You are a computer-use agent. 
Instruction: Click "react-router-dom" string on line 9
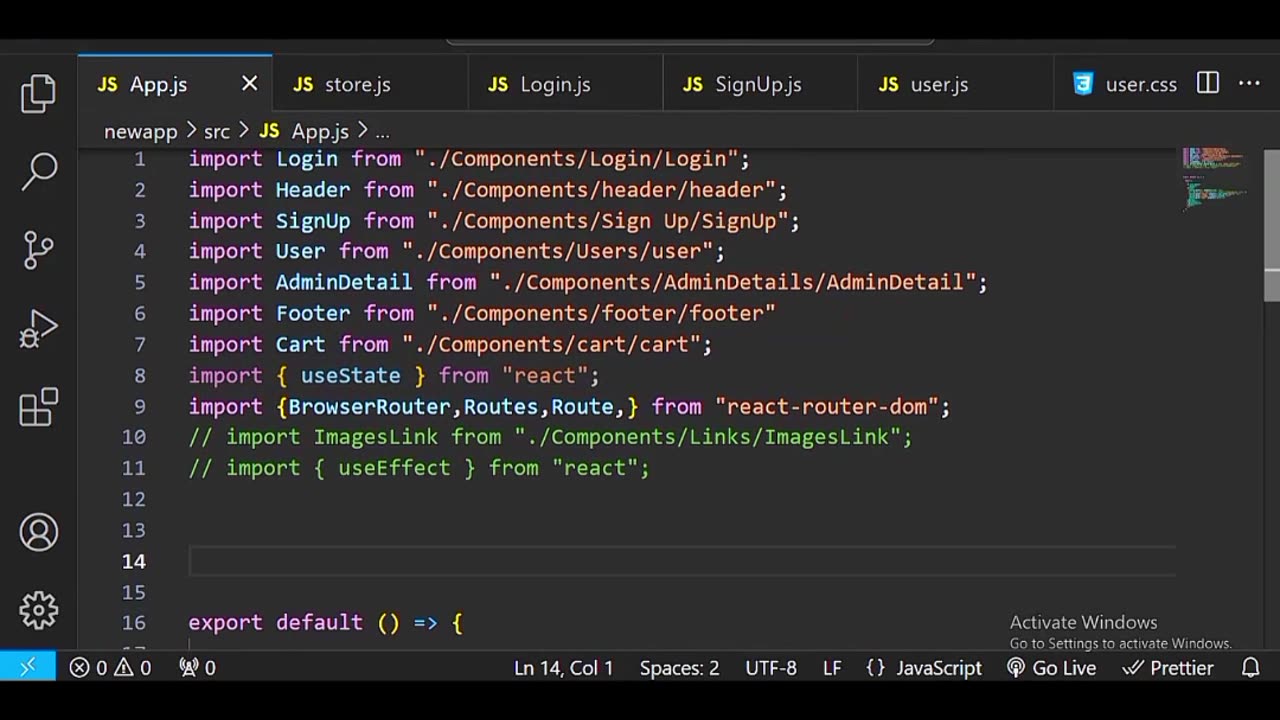[827, 407]
